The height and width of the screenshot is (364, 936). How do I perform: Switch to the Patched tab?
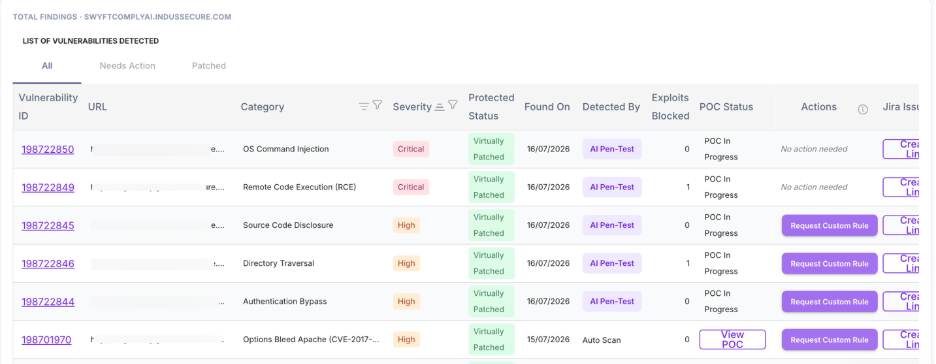coord(208,66)
